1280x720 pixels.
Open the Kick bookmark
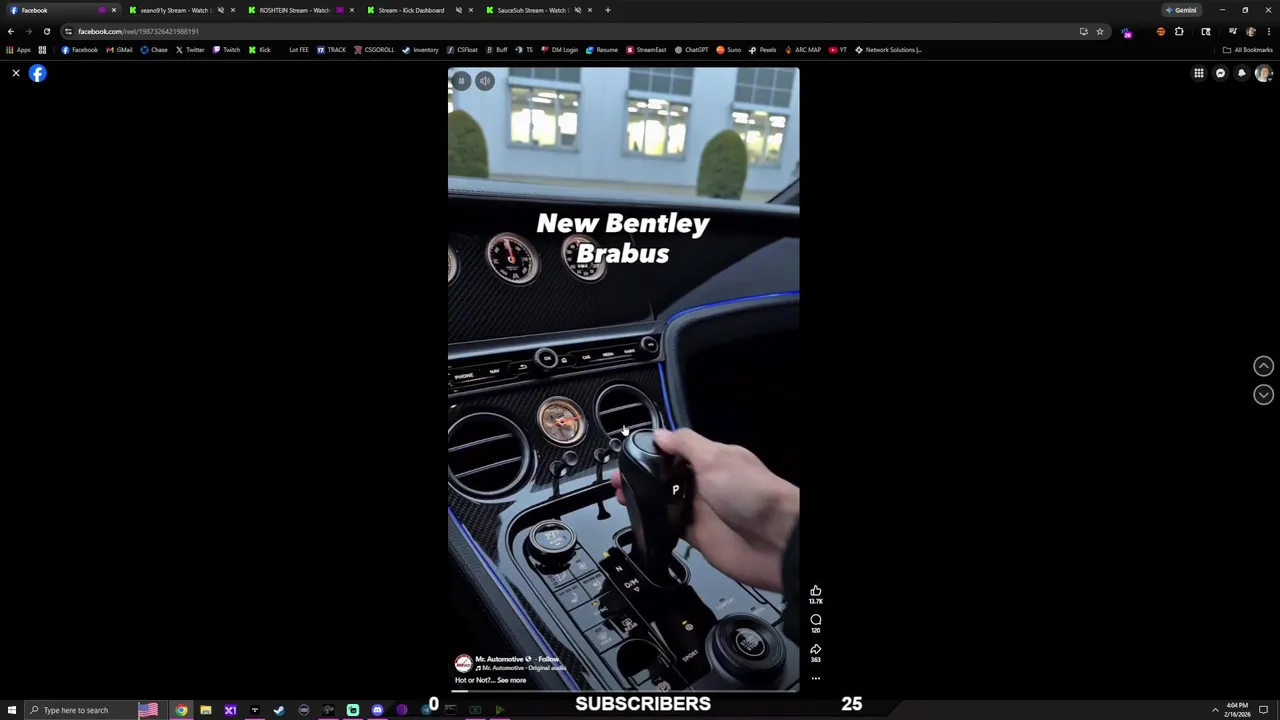[260, 50]
